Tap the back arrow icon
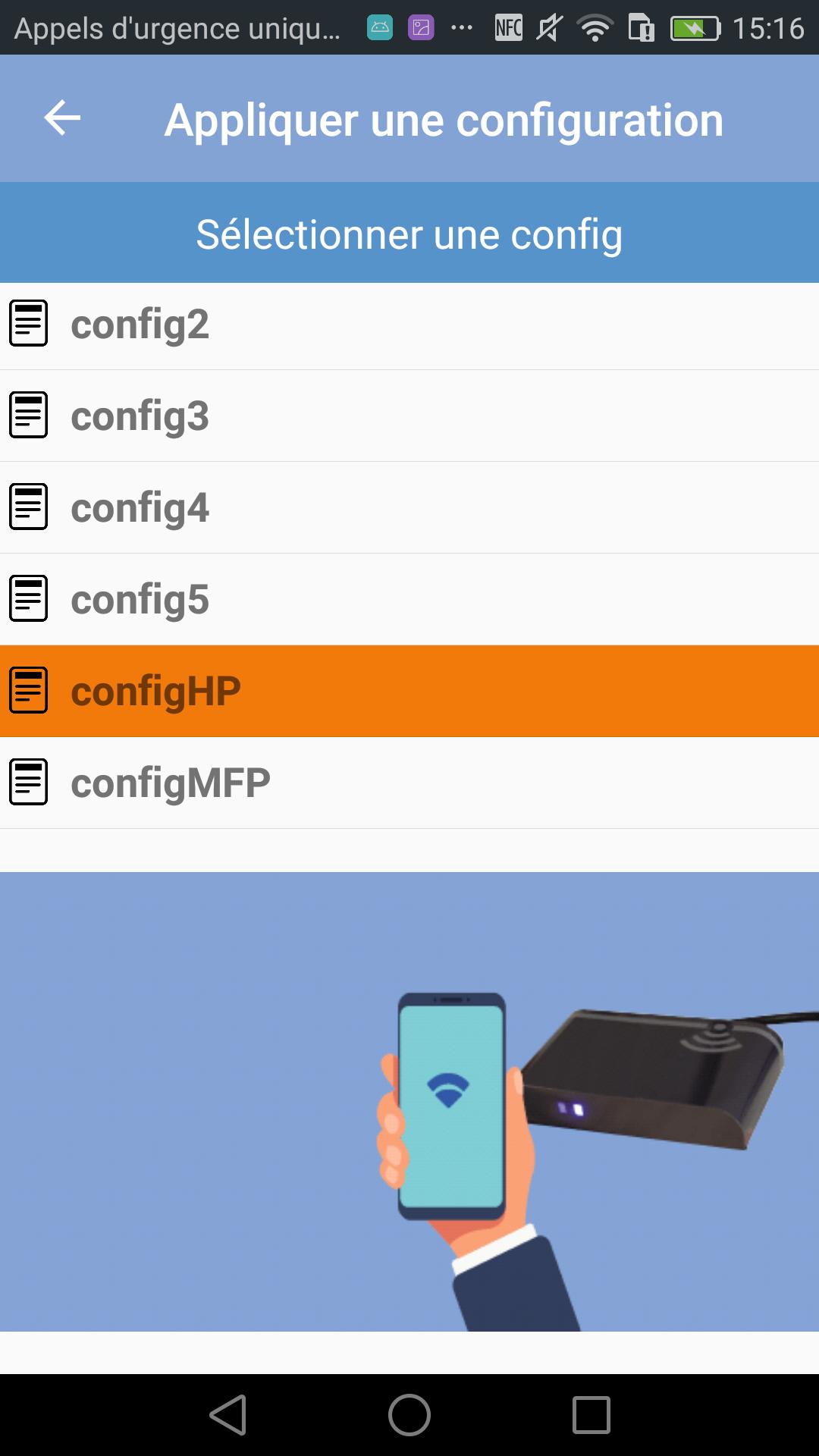The width and height of the screenshot is (819, 1456). pos(62,118)
